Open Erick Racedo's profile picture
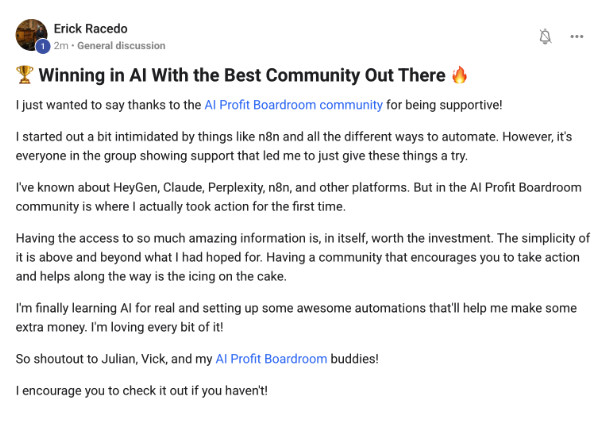 tap(31, 34)
